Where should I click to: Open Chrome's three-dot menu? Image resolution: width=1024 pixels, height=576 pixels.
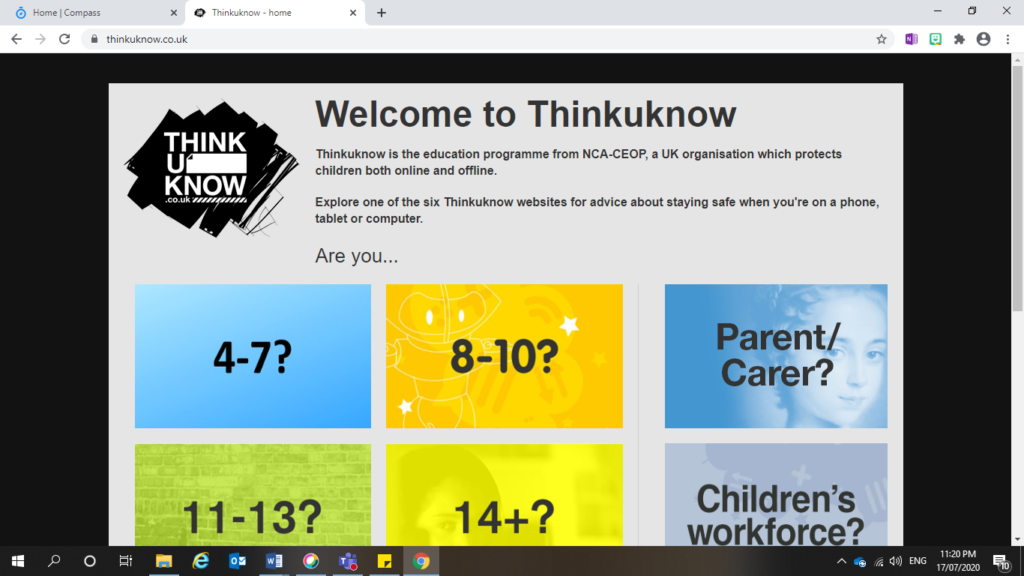click(1008, 39)
